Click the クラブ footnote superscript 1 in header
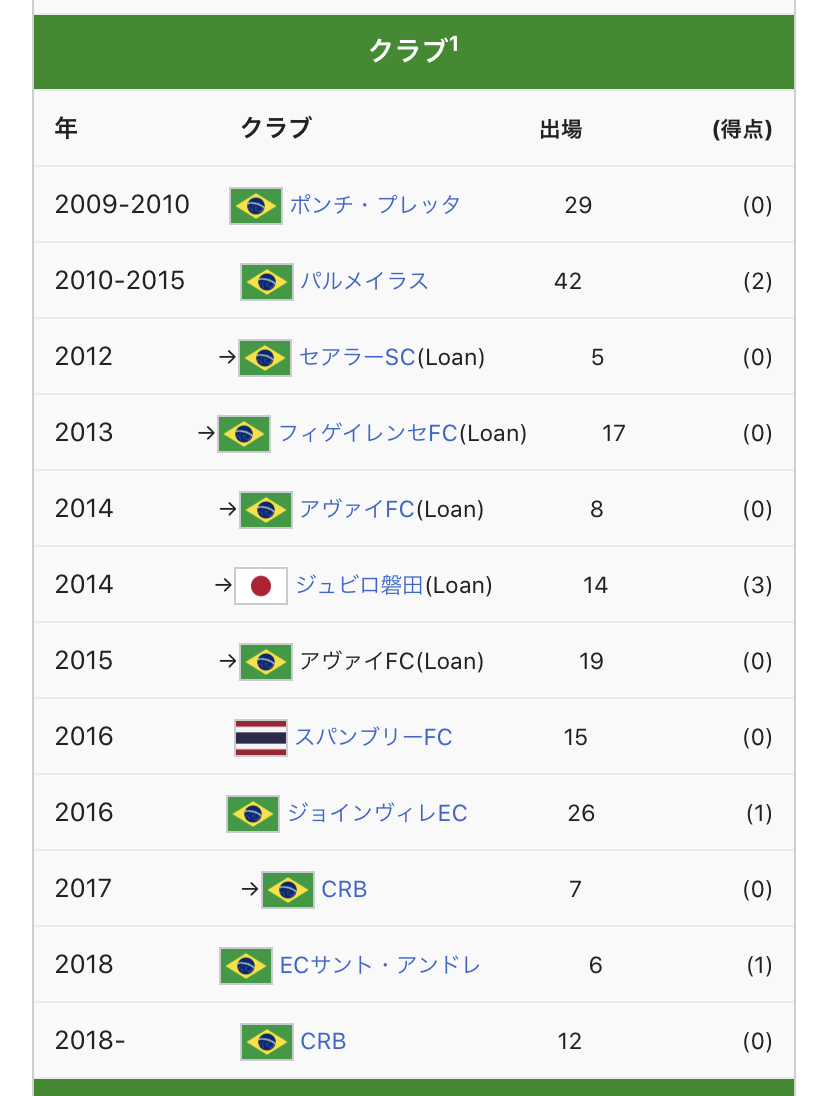 click(453, 44)
